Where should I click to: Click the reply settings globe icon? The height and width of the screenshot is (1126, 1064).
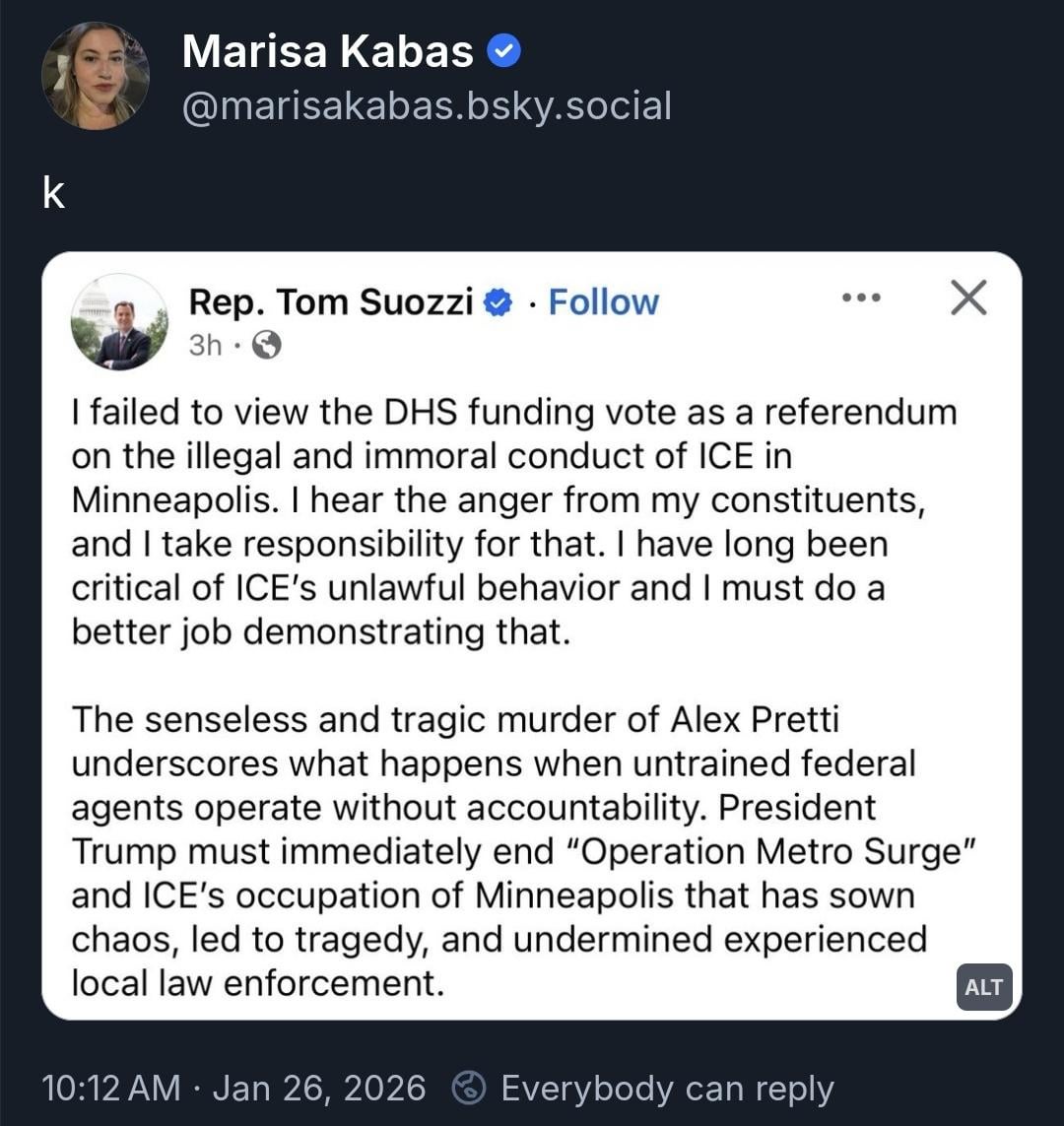(x=469, y=1089)
